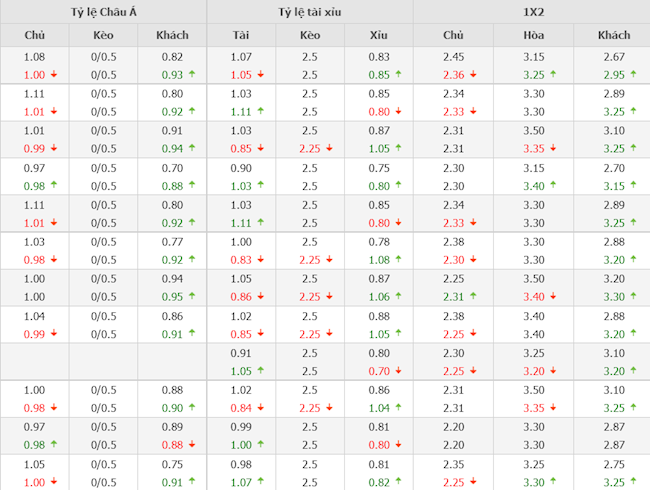
Task: Select the Hòa column header
Action: tap(533, 35)
